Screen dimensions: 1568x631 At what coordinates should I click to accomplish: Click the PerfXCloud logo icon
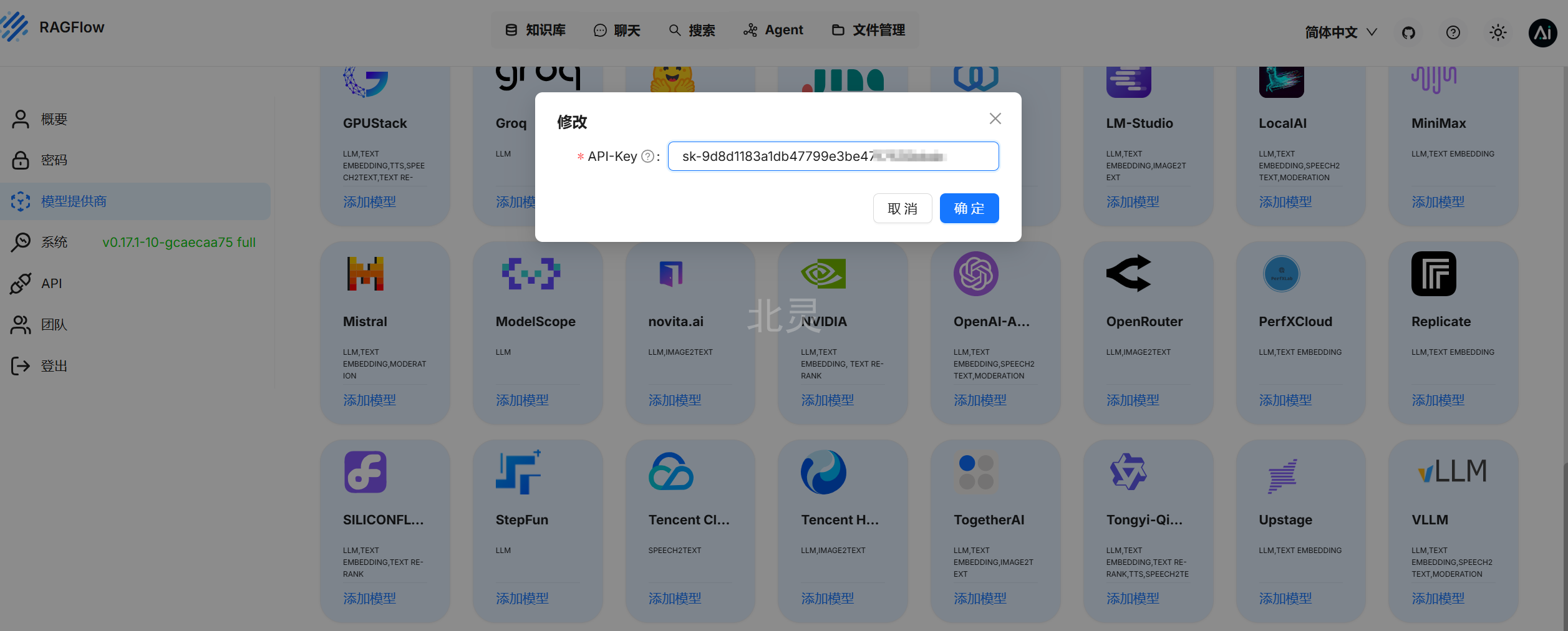(x=1281, y=274)
